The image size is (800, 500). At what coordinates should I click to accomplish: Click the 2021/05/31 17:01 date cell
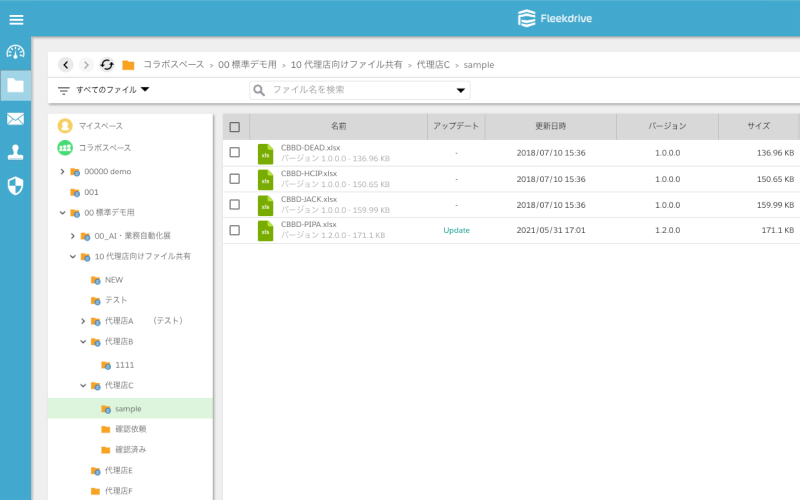[551, 230]
